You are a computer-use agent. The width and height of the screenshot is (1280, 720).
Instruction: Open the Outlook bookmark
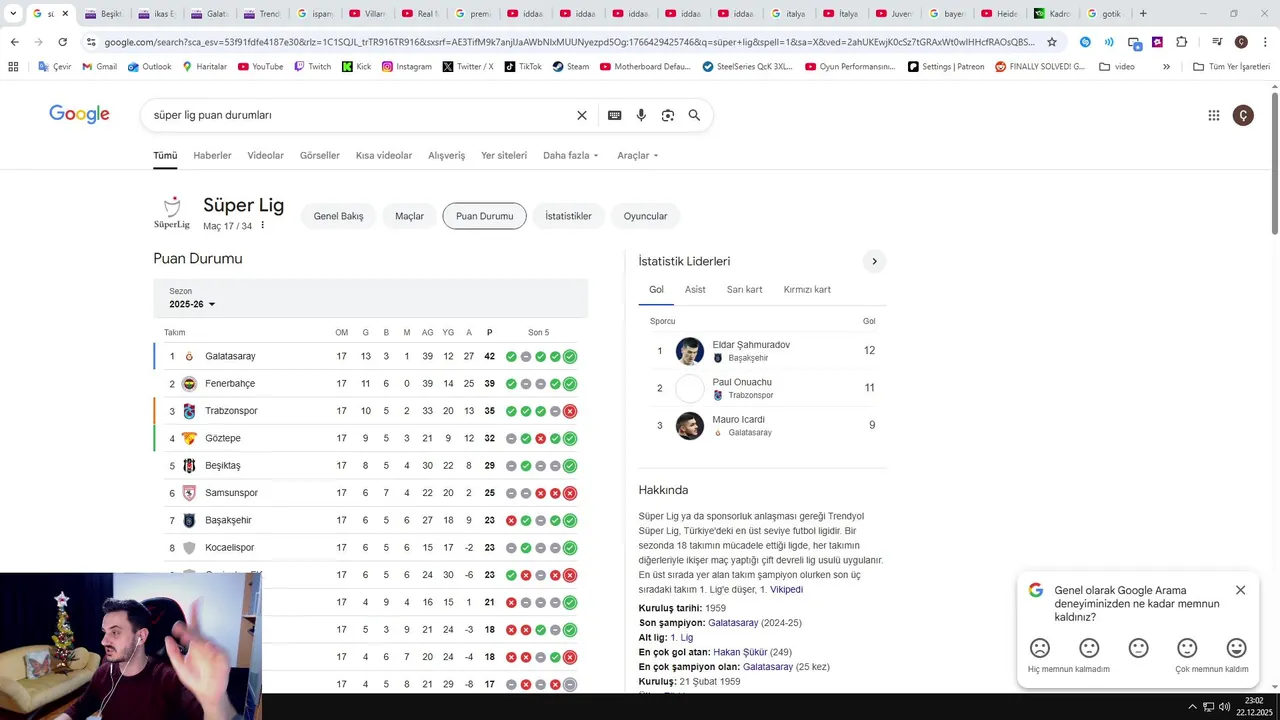[x=150, y=66]
